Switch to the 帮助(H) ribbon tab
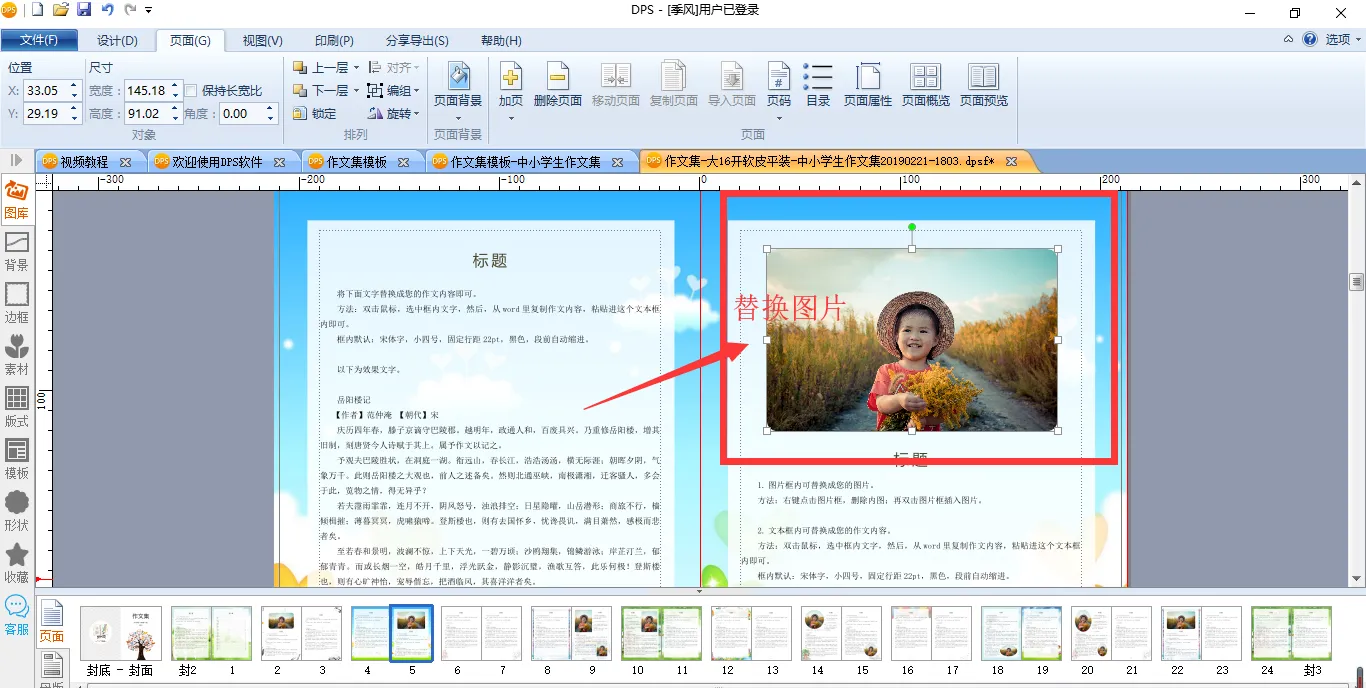1366x688 pixels. tap(501, 41)
